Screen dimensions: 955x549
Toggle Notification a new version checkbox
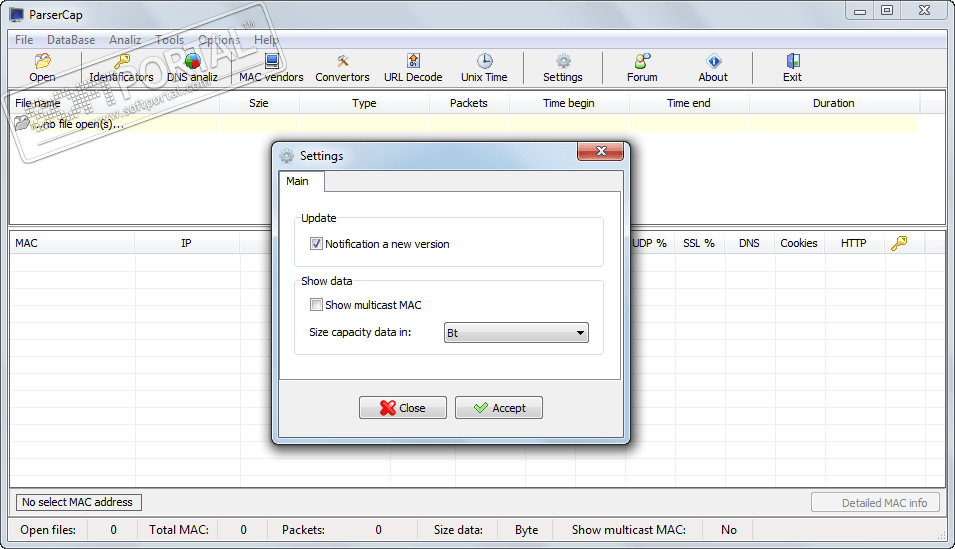[316, 244]
